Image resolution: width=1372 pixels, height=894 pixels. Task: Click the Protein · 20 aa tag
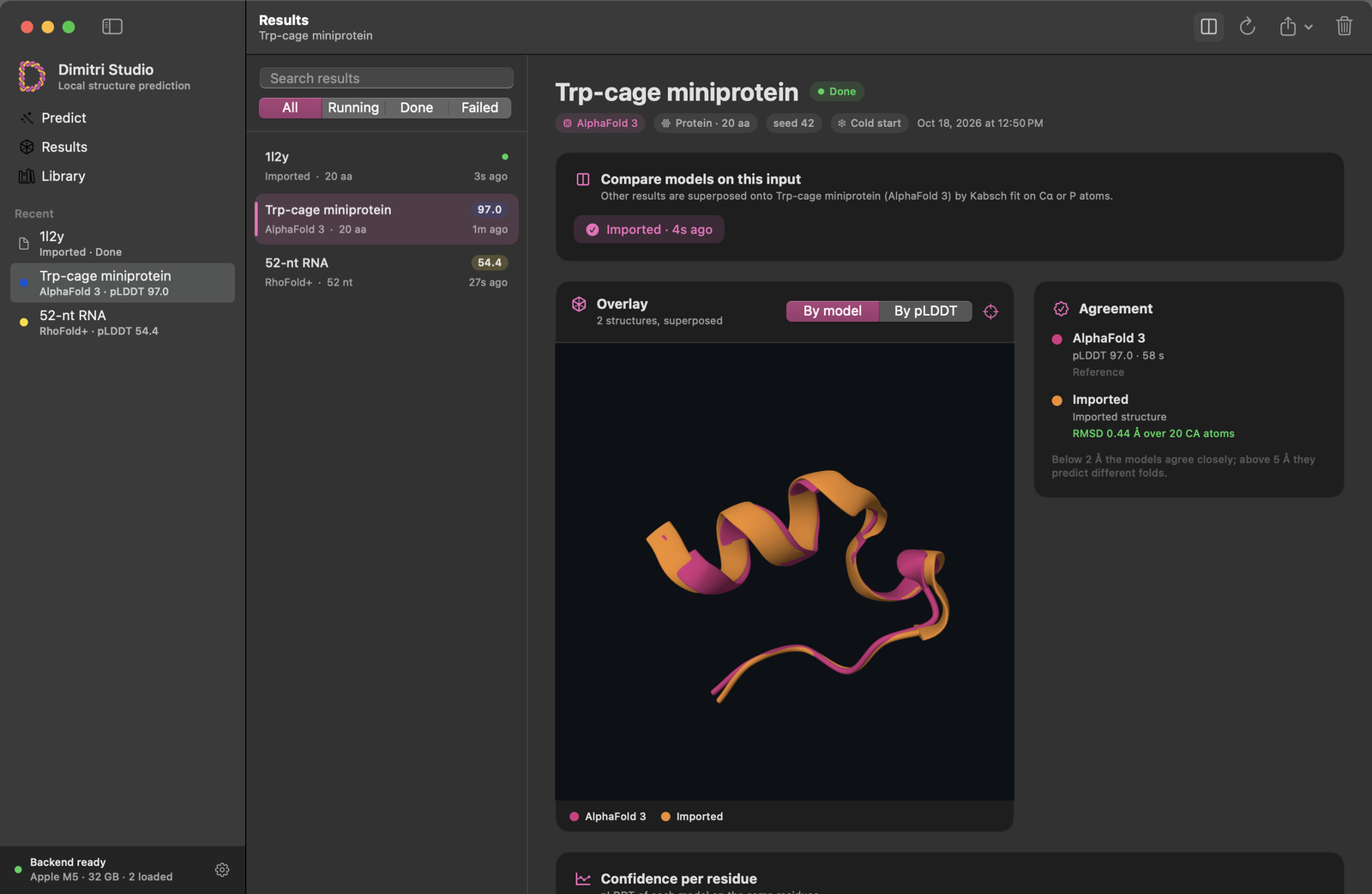pos(706,123)
